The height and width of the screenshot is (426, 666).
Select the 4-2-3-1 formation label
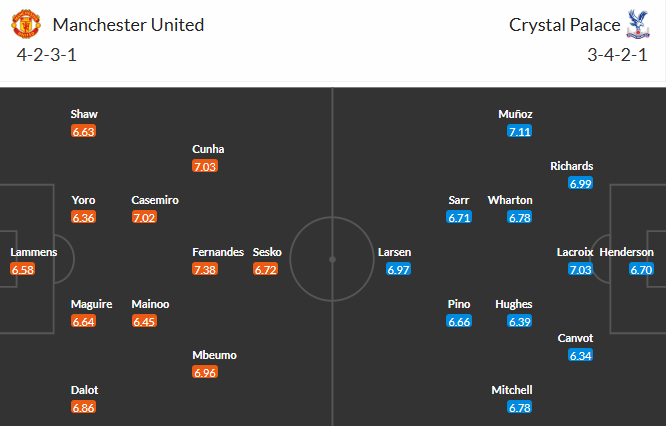pos(47,54)
